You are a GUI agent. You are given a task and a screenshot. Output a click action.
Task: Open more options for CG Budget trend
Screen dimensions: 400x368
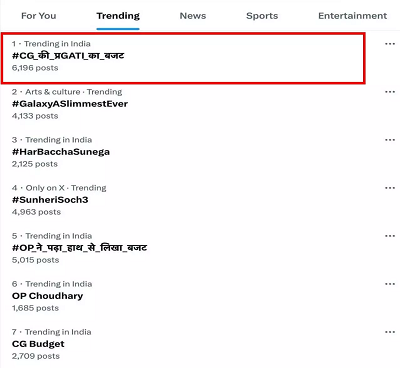390,332
